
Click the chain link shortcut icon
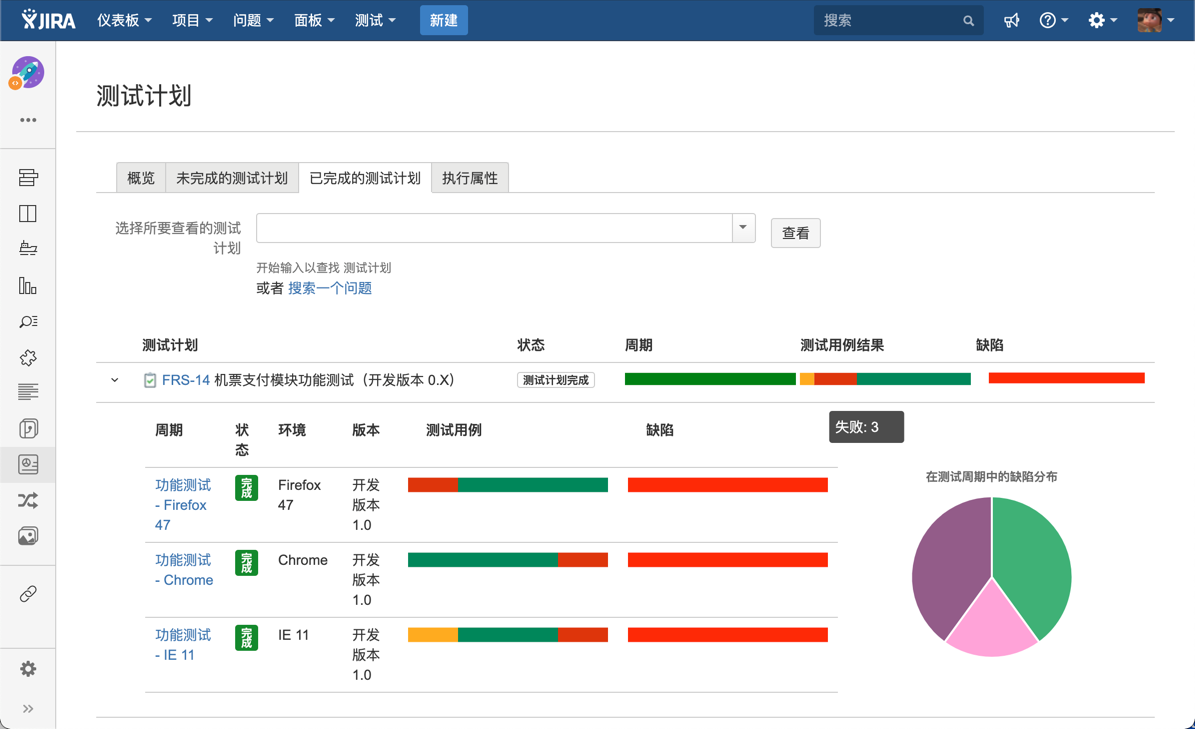[28, 594]
